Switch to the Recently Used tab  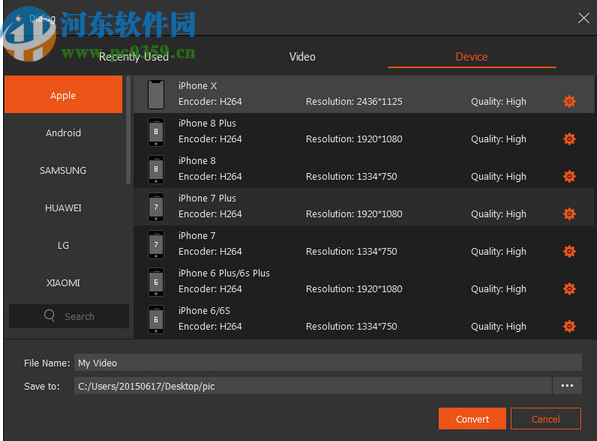pyautogui.click(x=134, y=57)
